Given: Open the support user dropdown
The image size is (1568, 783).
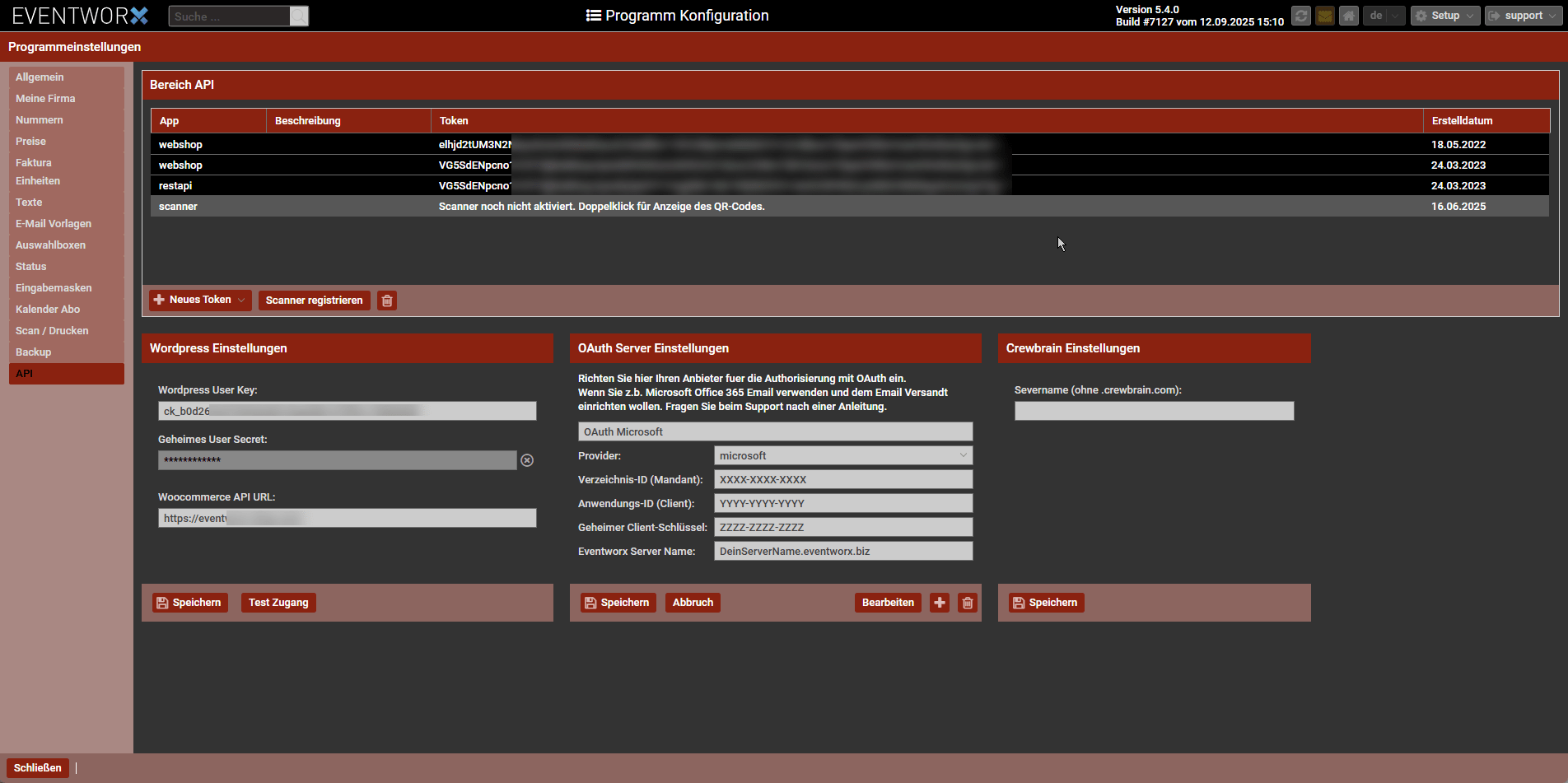Looking at the screenshot, I should tap(1523, 16).
